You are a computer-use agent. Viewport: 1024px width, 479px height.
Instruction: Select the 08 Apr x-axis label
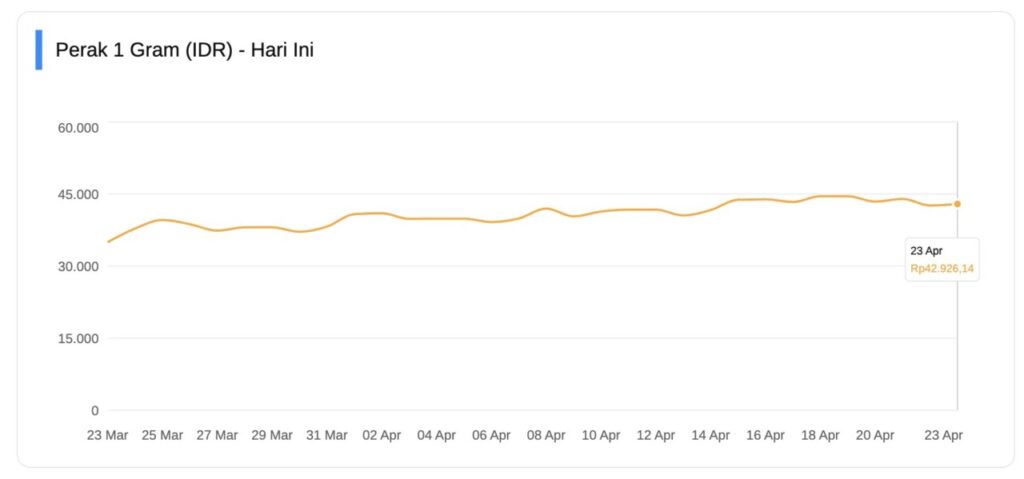click(x=546, y=436)
